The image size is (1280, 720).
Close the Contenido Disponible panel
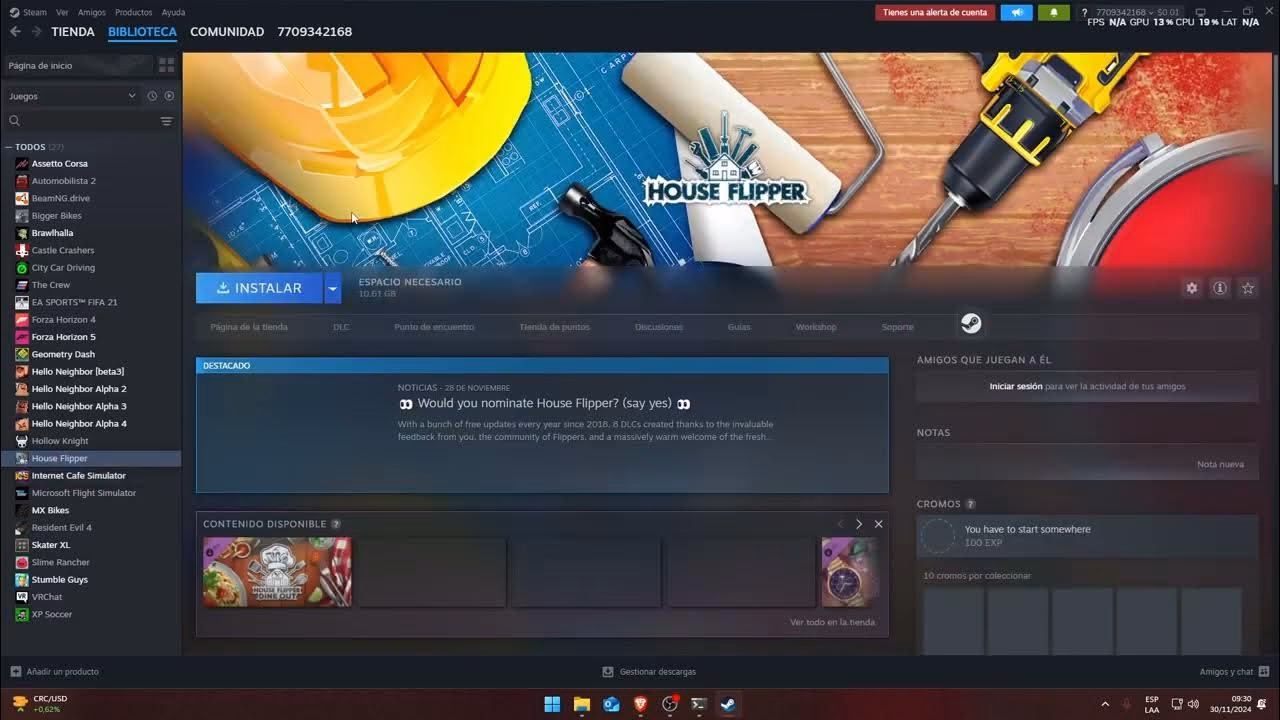coord(878,524)
